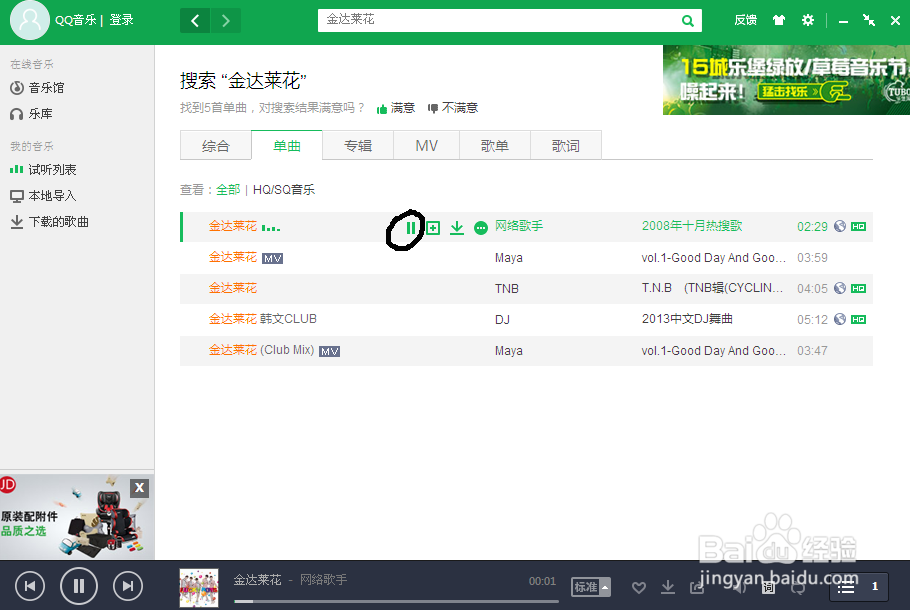Screen dimensions: 910x610
Task: Switch to the MV tab
Action: pyautogui.click(x=426, y=144)
